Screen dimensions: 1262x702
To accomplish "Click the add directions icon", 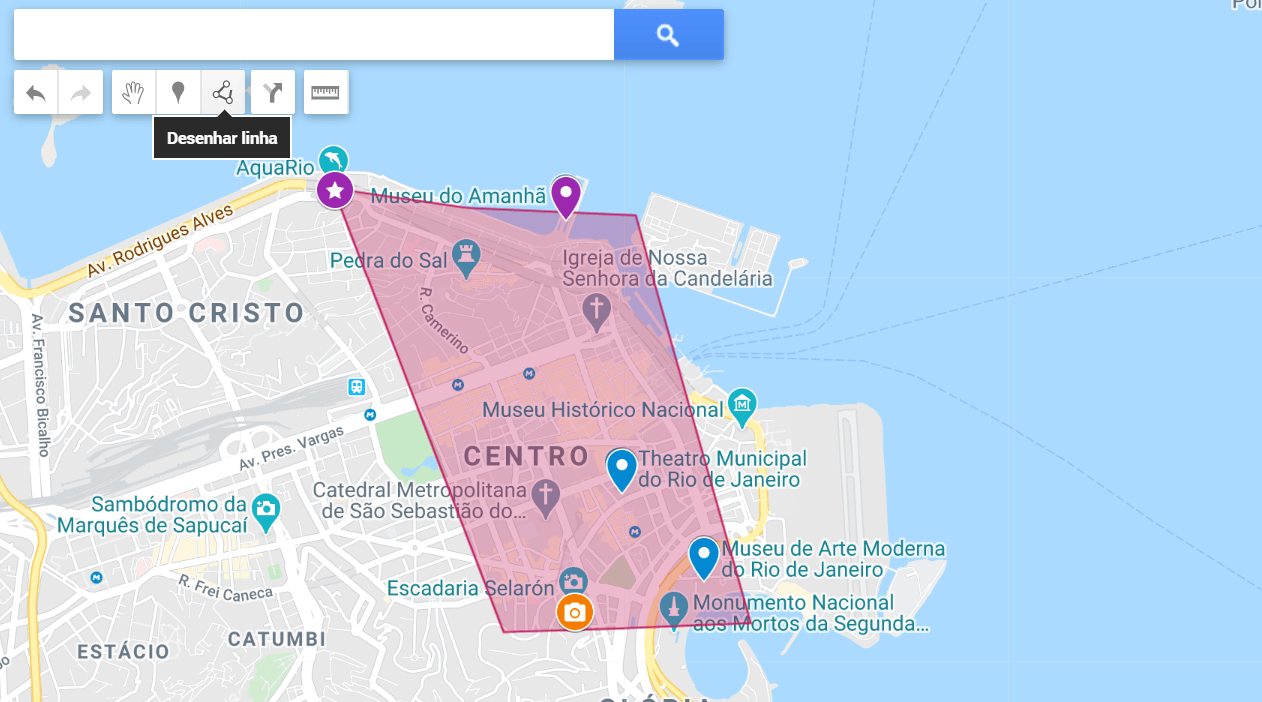I will (x=272, y=92).
